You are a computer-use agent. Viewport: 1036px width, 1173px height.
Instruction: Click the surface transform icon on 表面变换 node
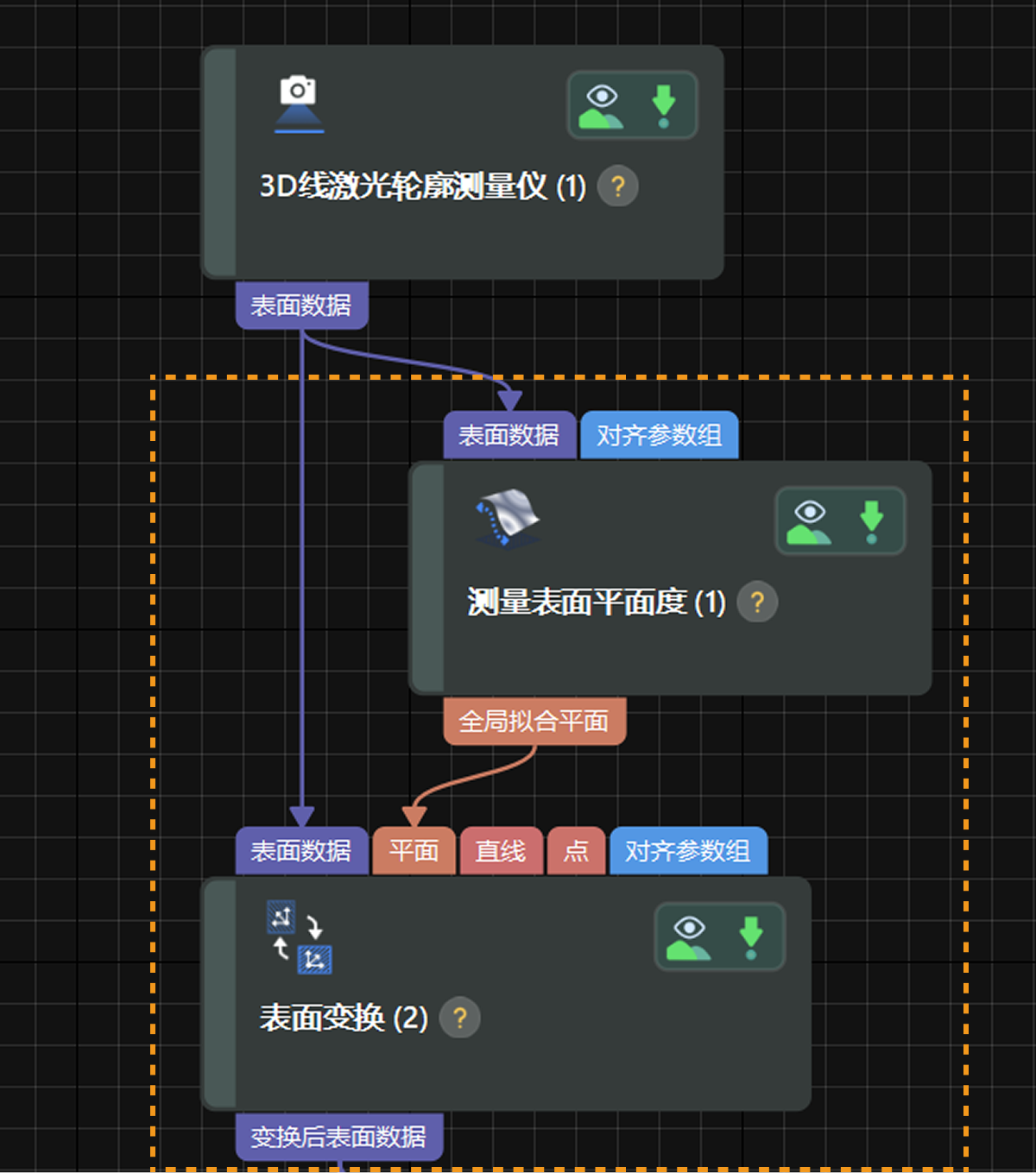click(298, 937)
